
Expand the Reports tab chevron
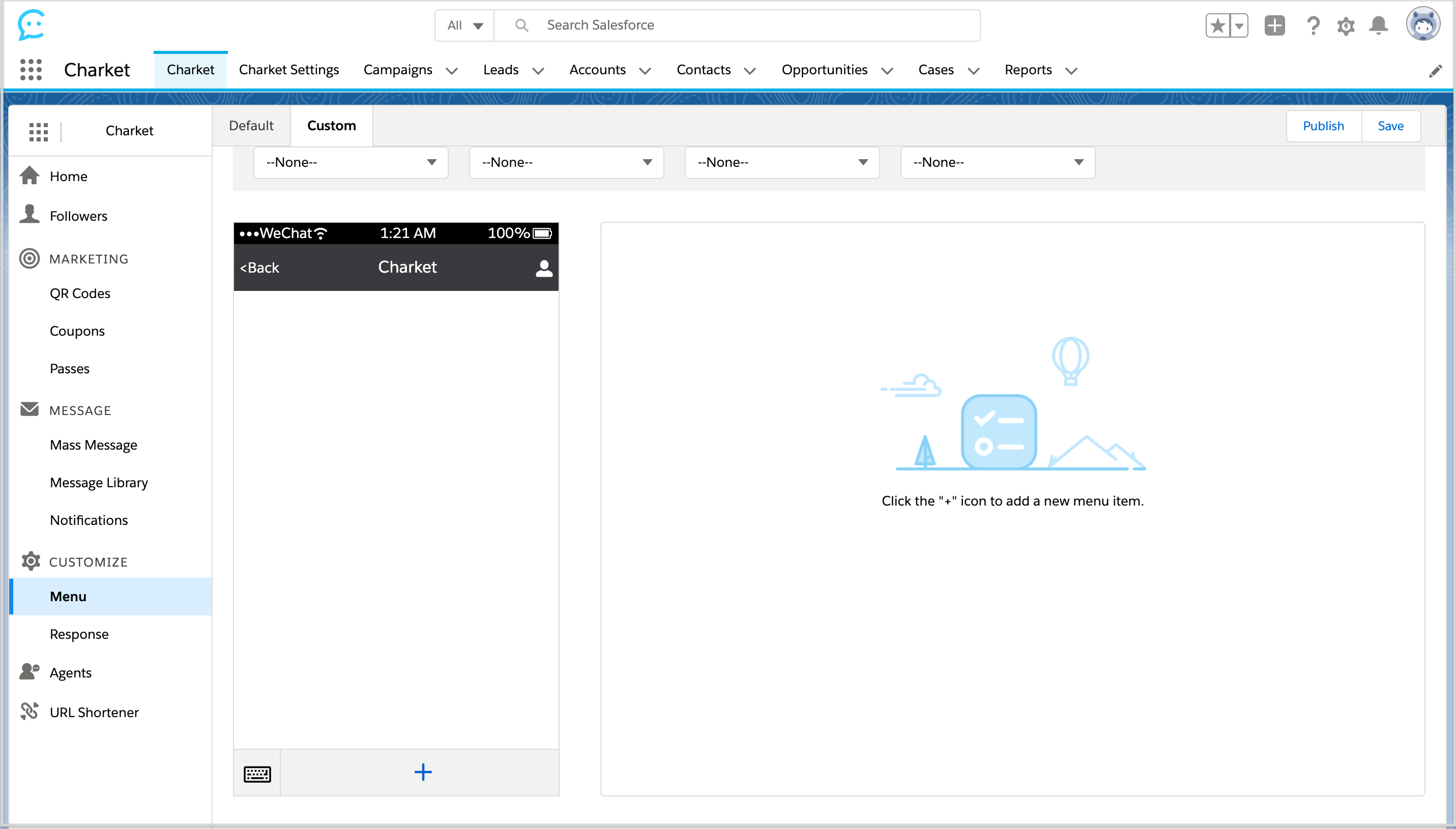[x=1071, y=71]
